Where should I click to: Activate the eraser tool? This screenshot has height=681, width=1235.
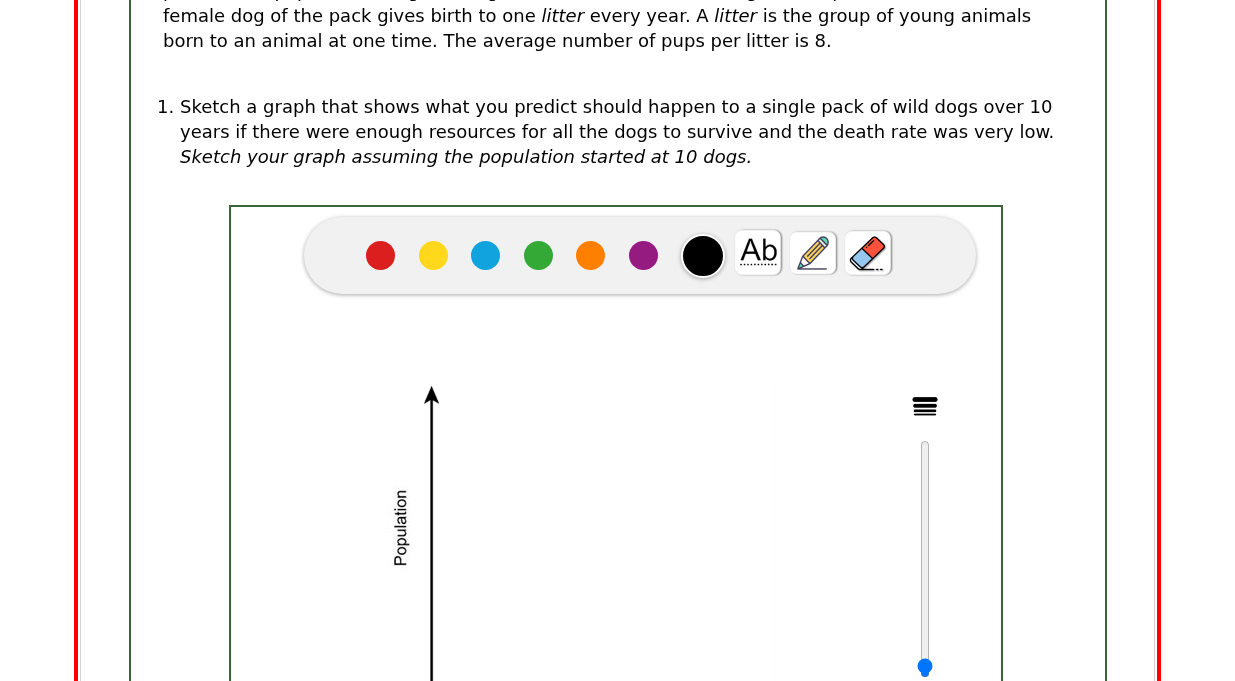point(868,253)
